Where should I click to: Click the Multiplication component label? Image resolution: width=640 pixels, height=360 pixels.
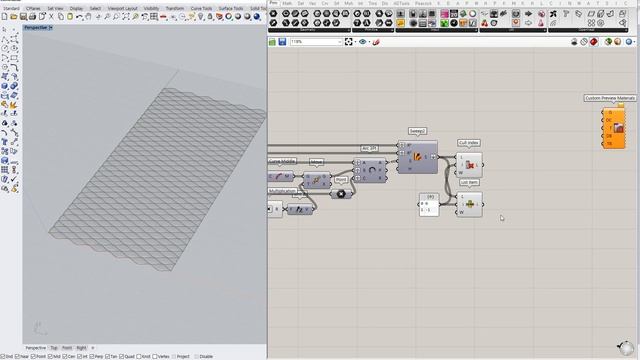(282, 191)
